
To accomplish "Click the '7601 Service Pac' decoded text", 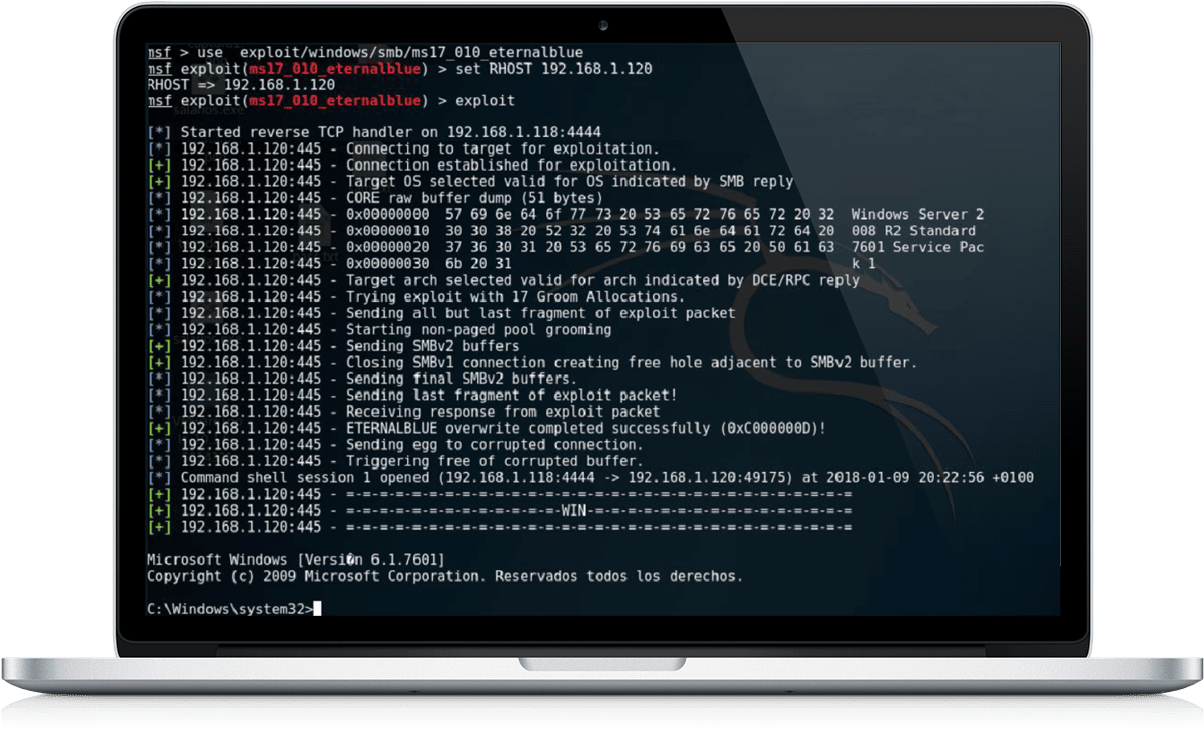I will (x=918, y=247).
